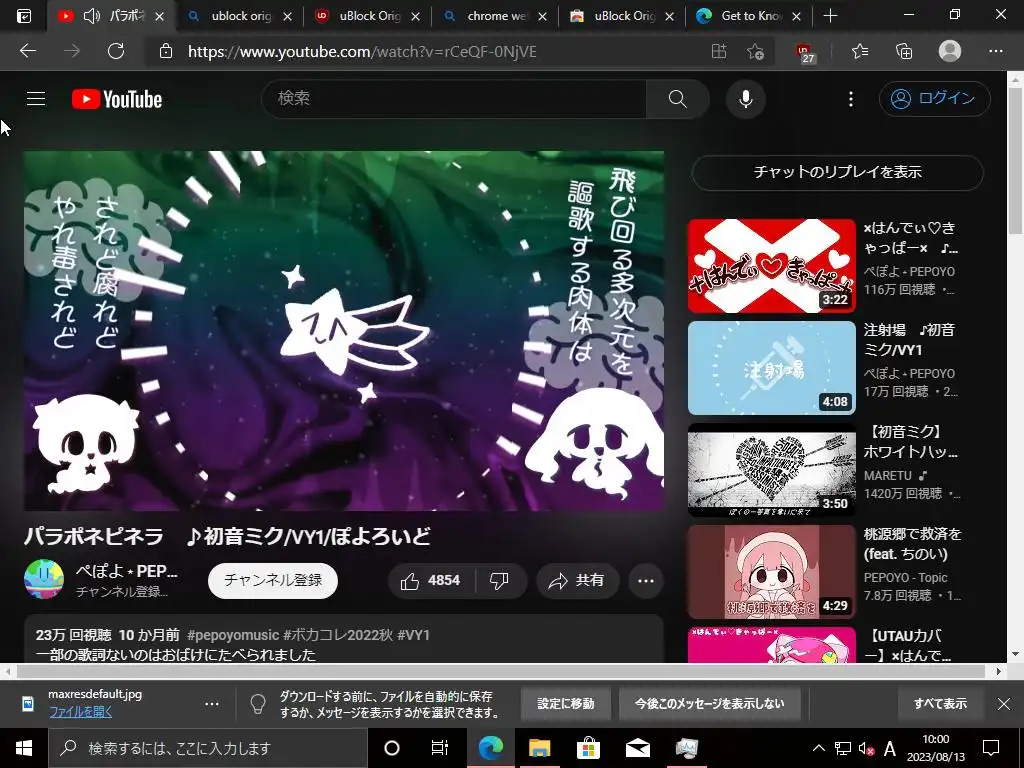This screenshot has height=768, width=1024.
Task: Go back with browser back arrow
Action: [28, 51]
